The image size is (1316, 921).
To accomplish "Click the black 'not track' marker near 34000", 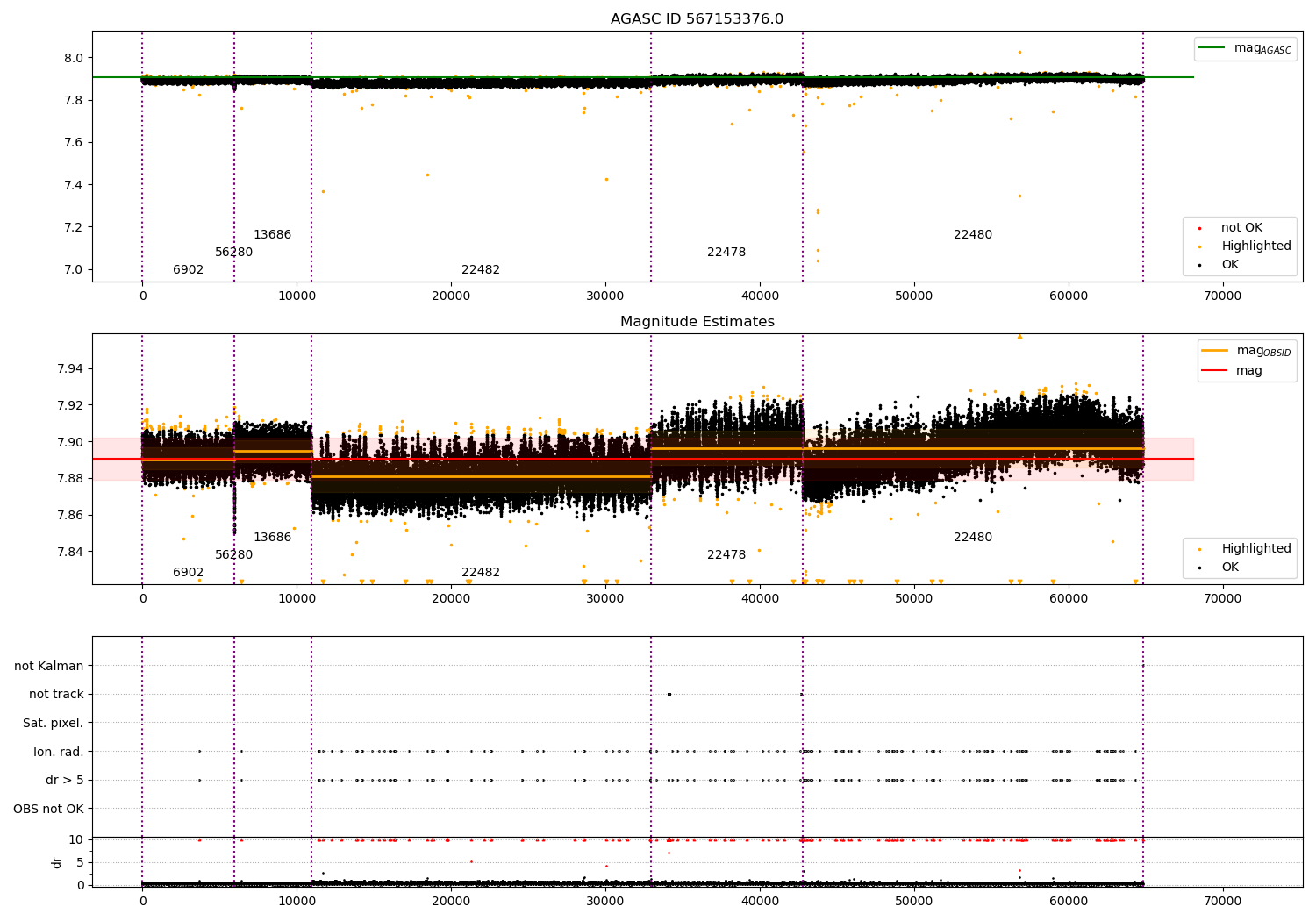I will 669,694.
